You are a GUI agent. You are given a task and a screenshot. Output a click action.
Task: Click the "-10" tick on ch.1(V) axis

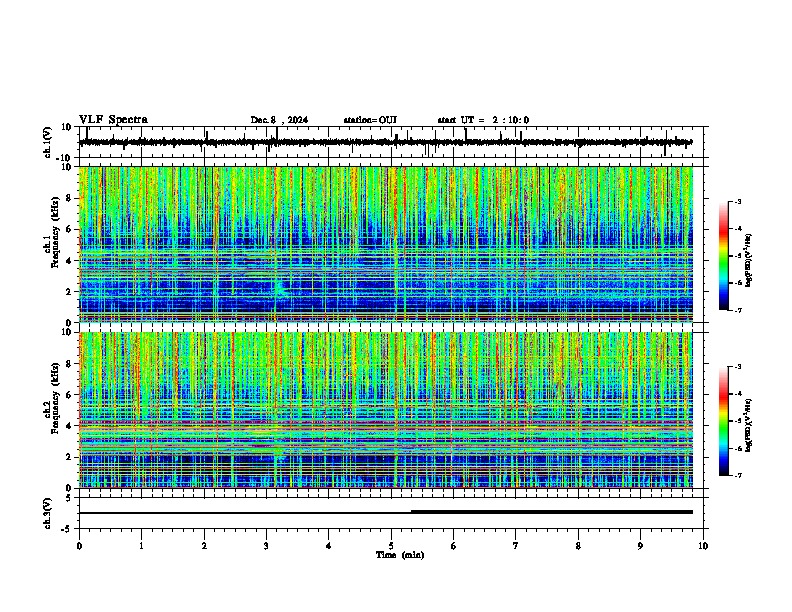click(x=64, y=158)
